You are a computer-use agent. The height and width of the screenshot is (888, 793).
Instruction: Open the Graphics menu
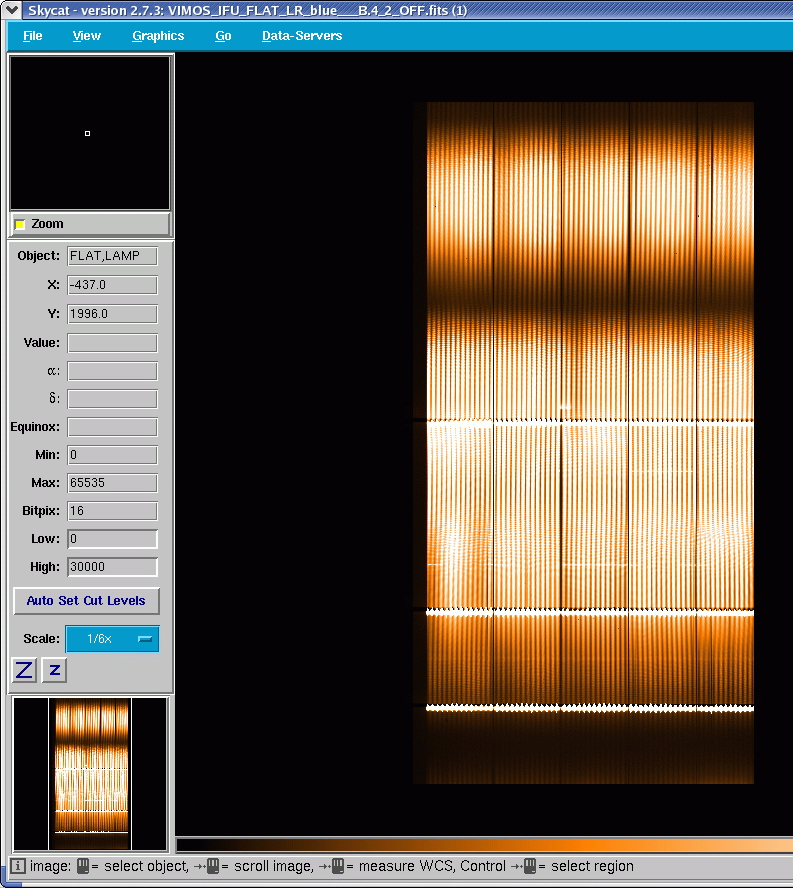[158, 36]
